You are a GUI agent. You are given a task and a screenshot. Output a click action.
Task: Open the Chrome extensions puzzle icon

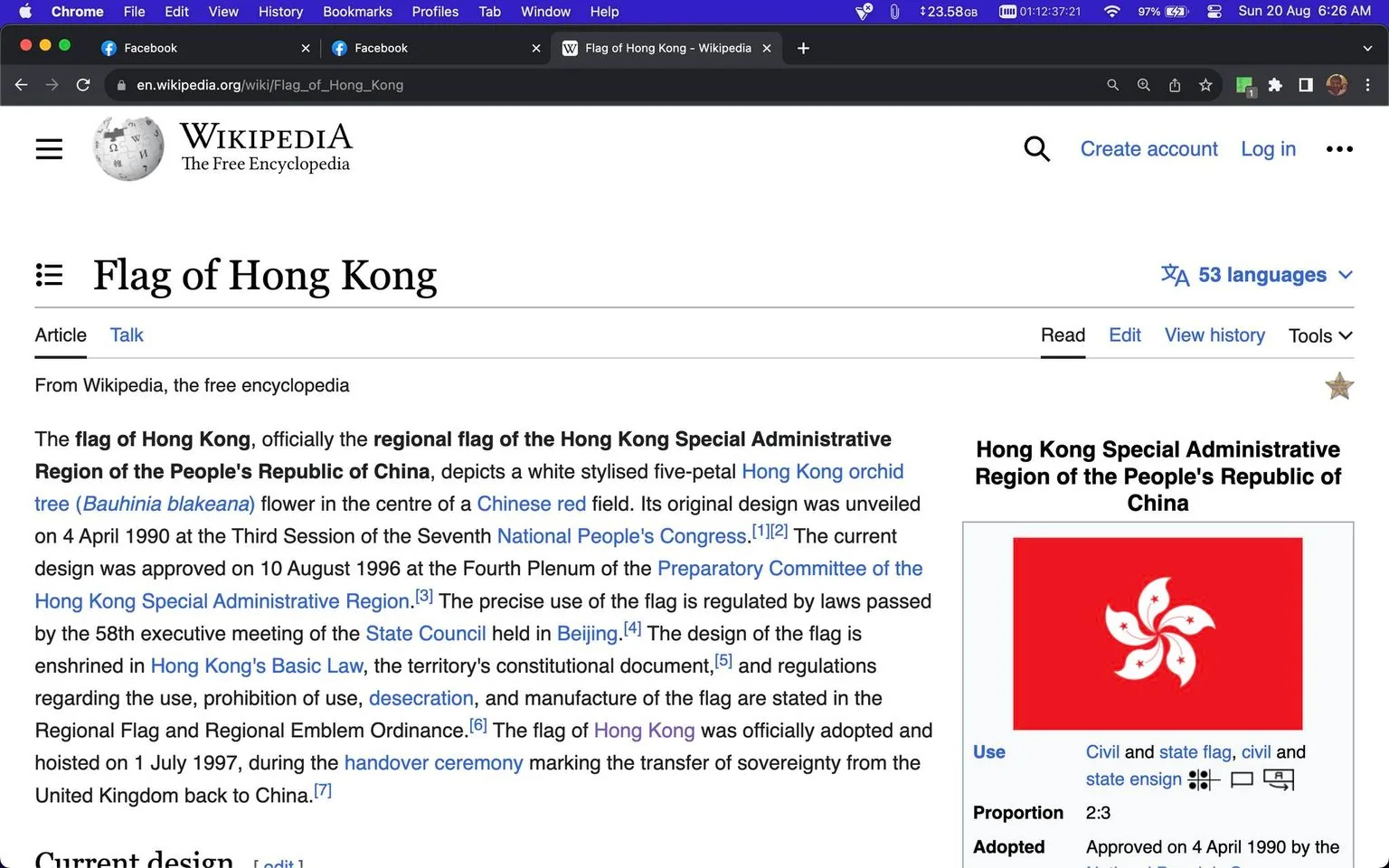click(1275, 85)
